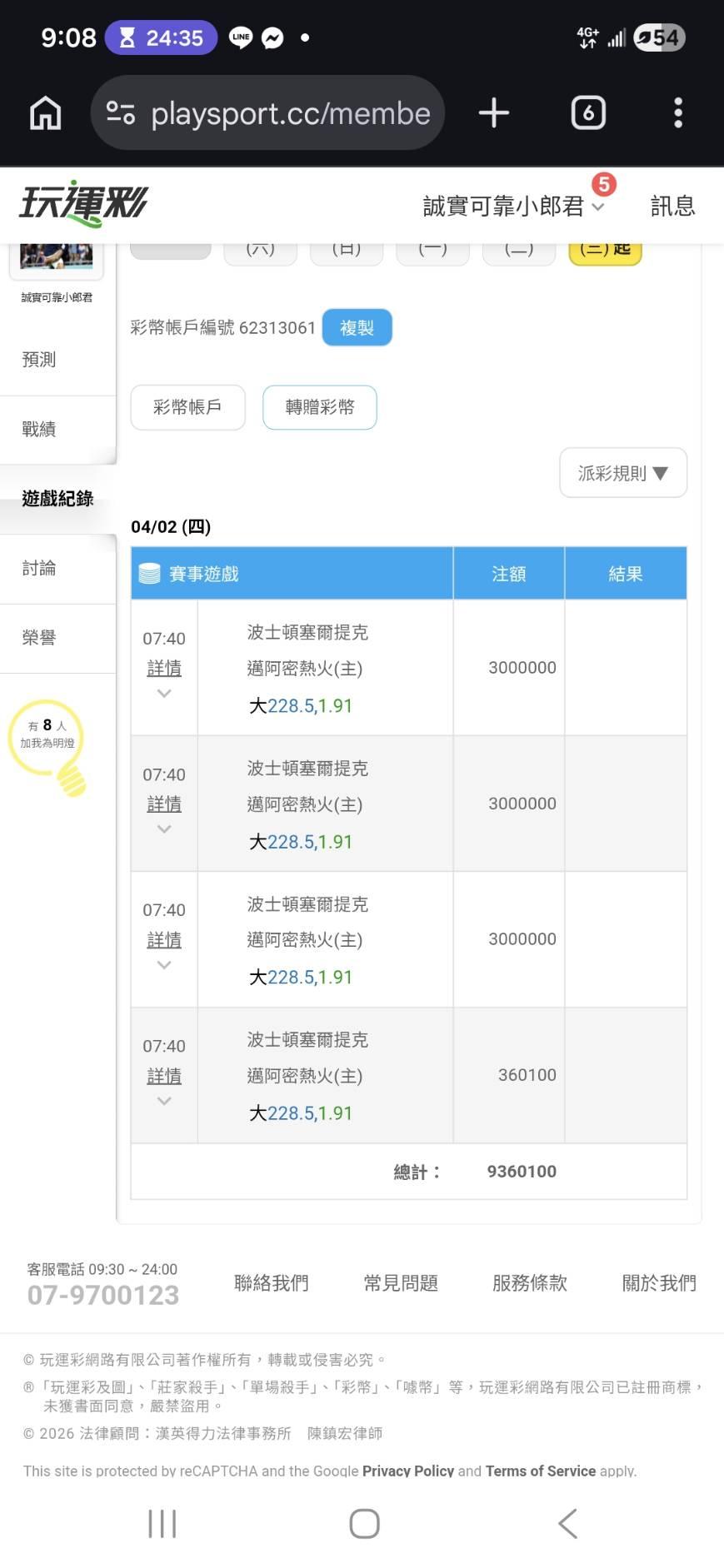Viewport: 724px width, 1568px height.
Task: Open the 常見問題 footer link
Action: click(401, 1283)
